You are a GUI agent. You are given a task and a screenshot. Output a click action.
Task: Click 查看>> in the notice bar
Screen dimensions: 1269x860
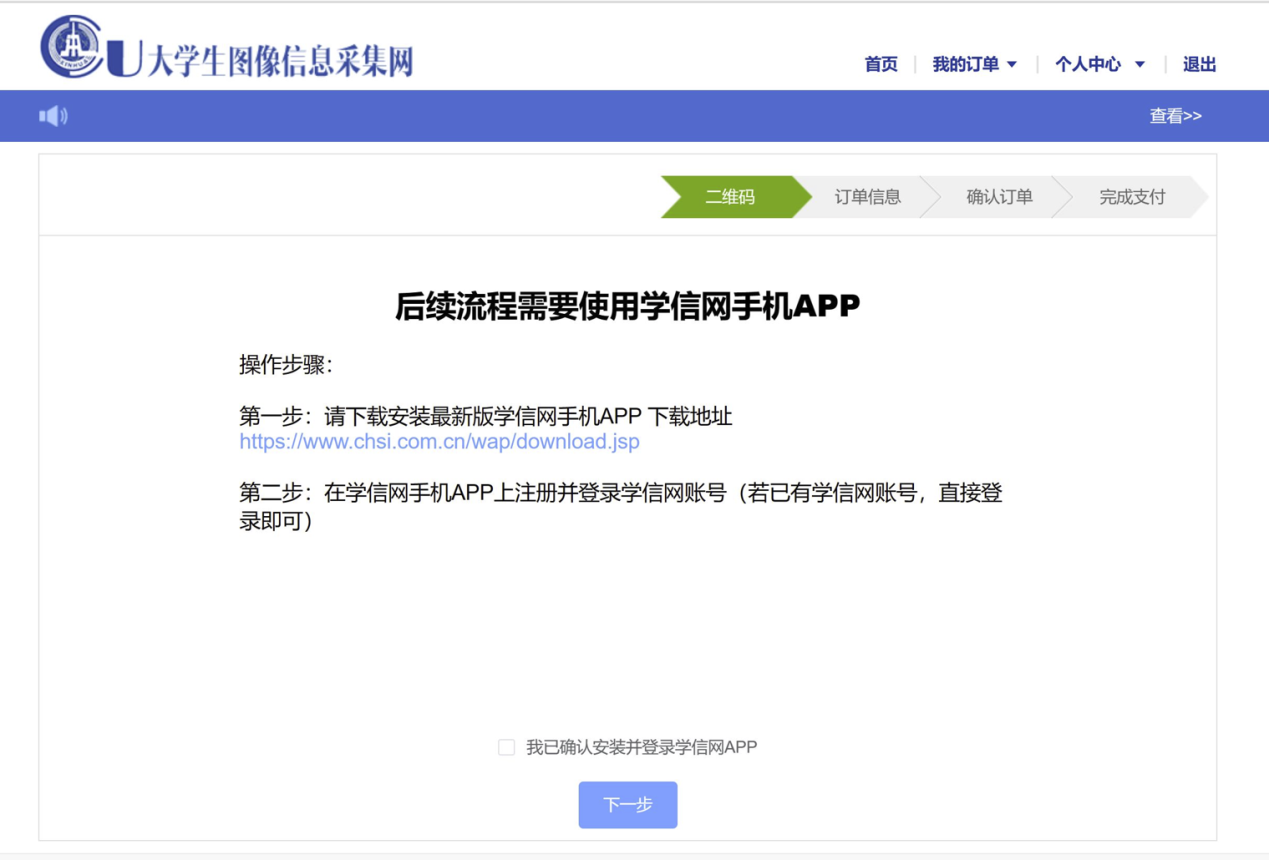click(1175, 116)
